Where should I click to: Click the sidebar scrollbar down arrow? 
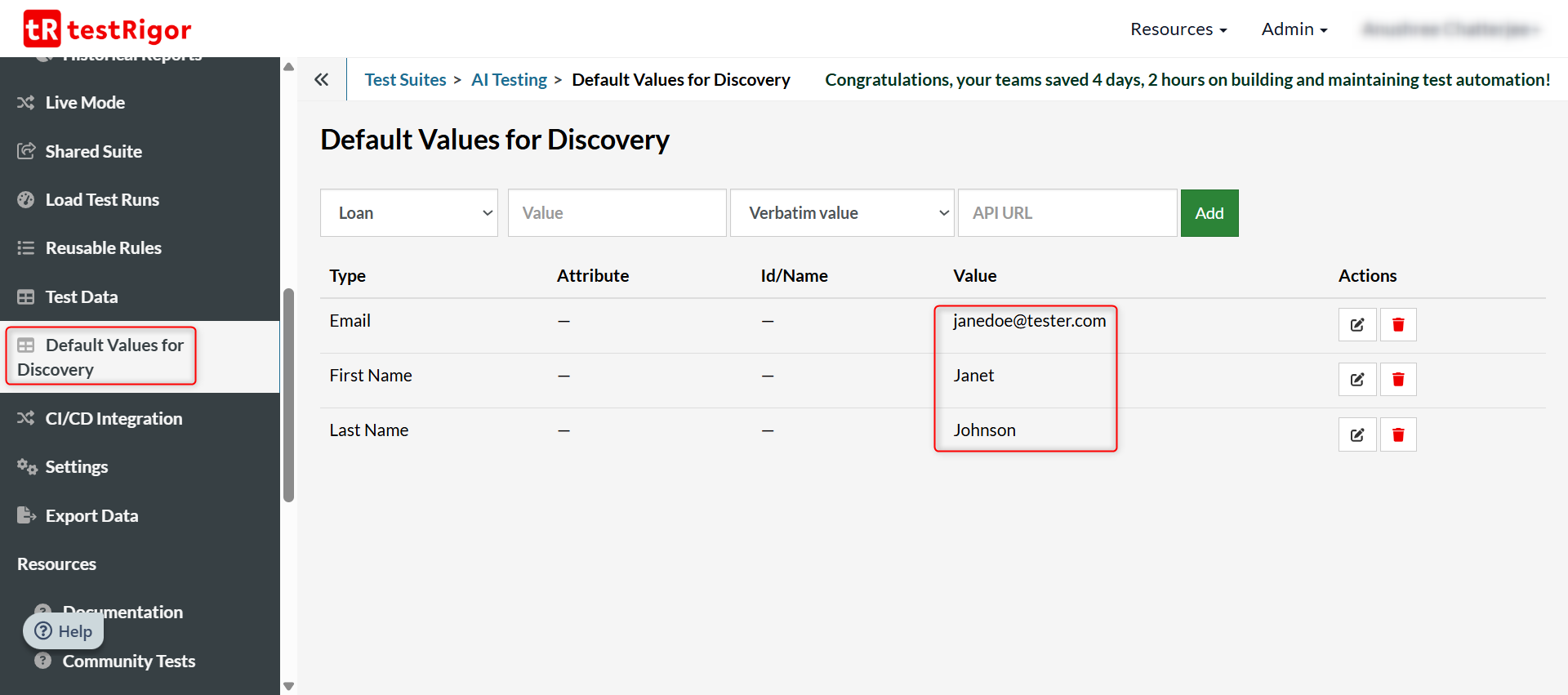288,686
